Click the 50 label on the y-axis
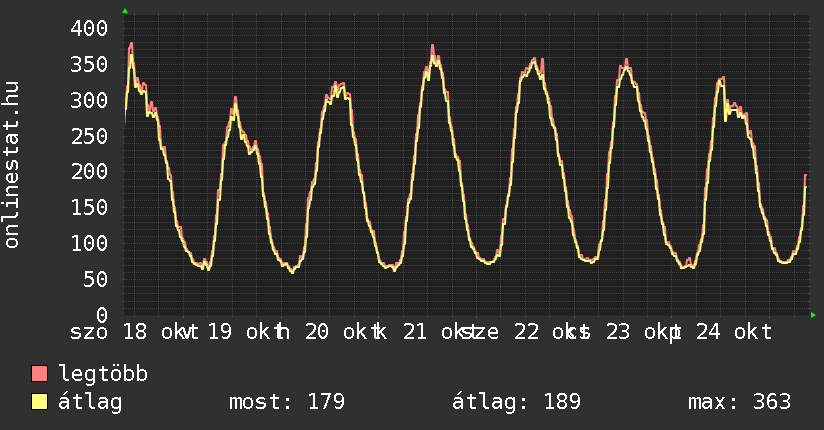The image size is (824, 430). 95,279
